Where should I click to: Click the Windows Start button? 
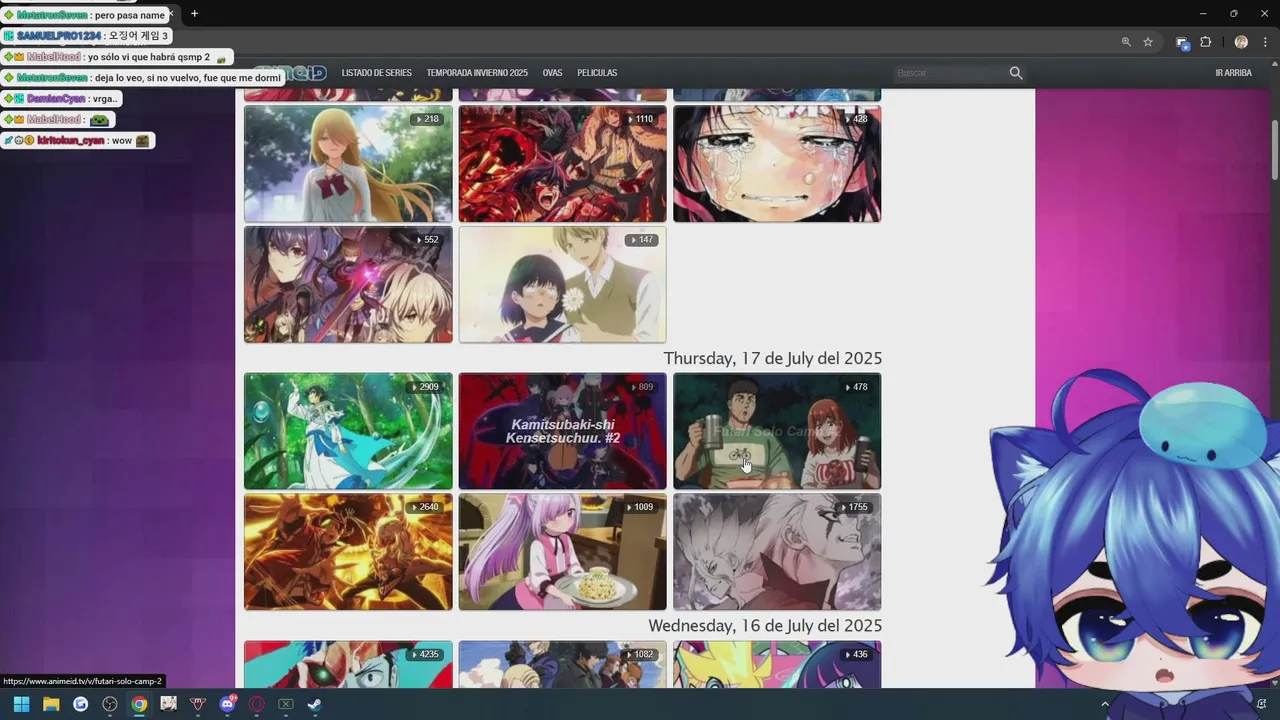click(21, 704)
